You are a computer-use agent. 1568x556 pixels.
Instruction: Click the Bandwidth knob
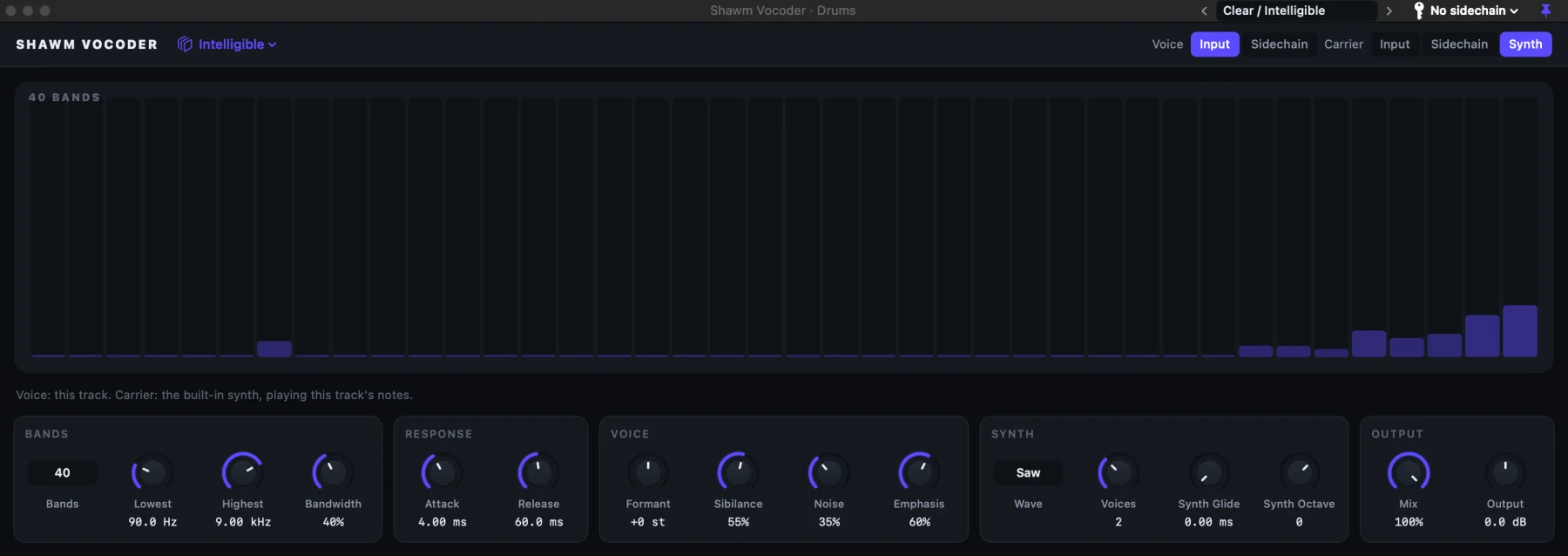(333, 472)
